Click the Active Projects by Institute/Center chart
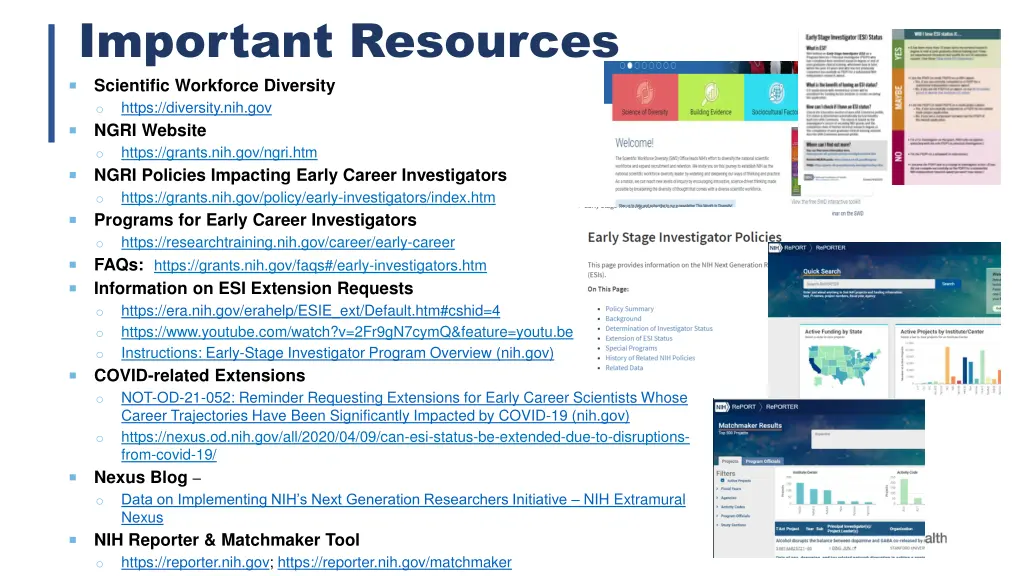The width and height of the screenshot is (1024, 576). pyautogui.click(x=950, y=366)
